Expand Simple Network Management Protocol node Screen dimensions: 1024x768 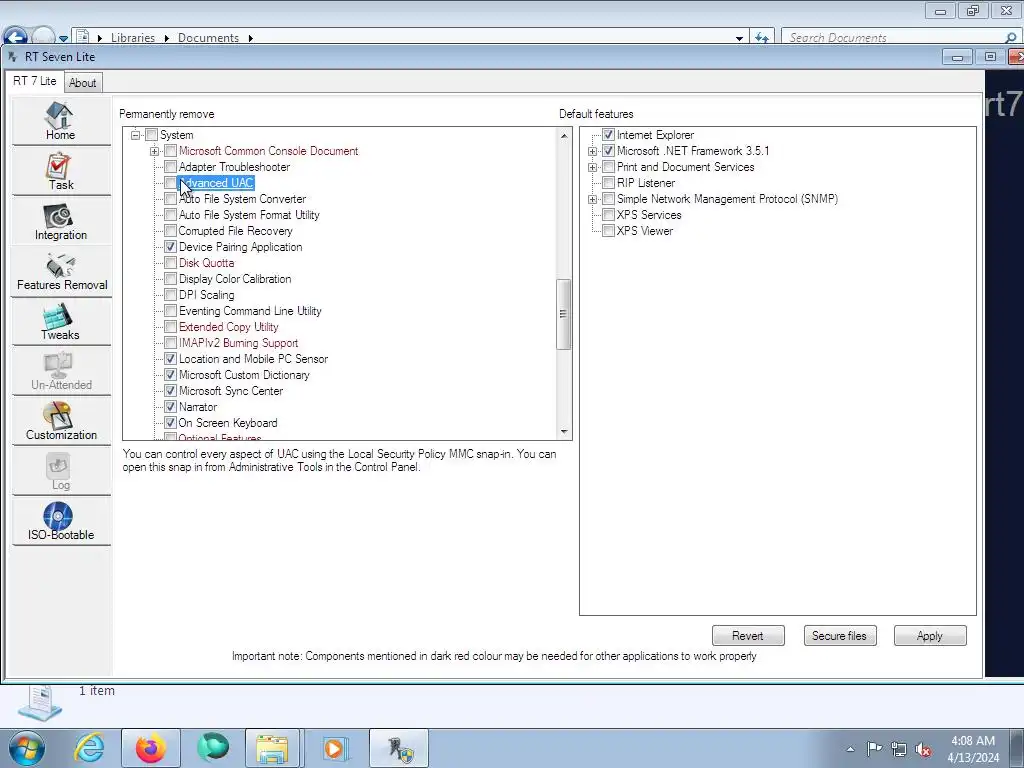pyautogui.click(x=592, y=199)
